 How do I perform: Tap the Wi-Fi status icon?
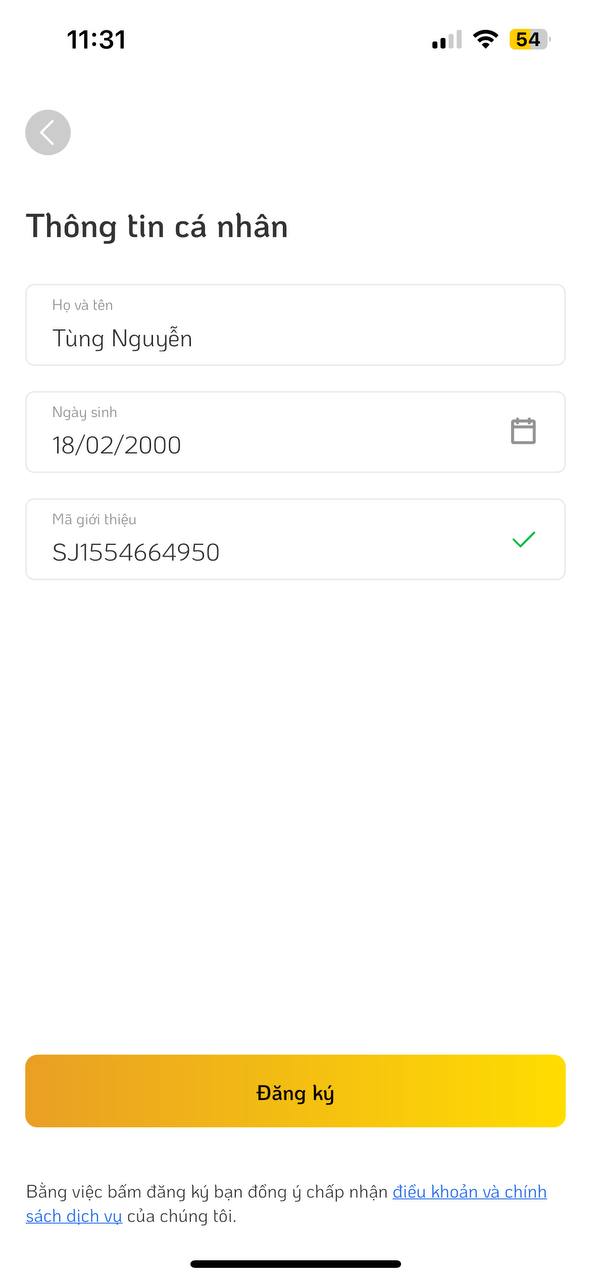click(485, 39)
